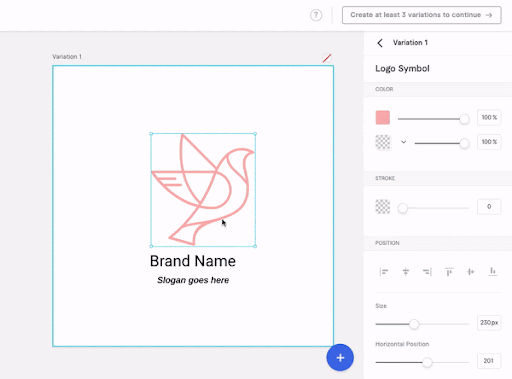Click the help question mark icon
Viewport: 512px width, 379px height.
[x=316, y=15]
